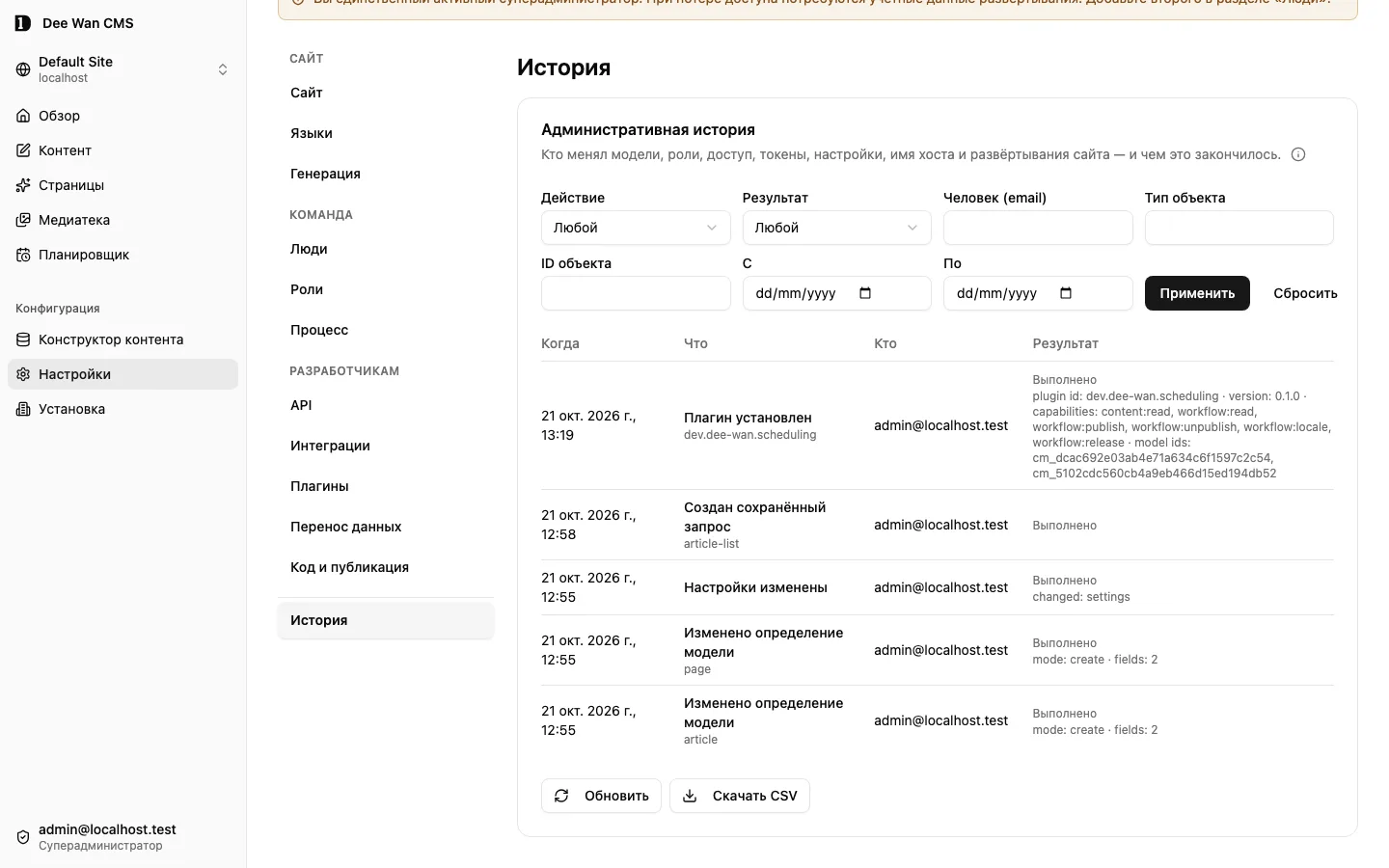Open the calendar picker in the С date field

click(x=865, y=293)
